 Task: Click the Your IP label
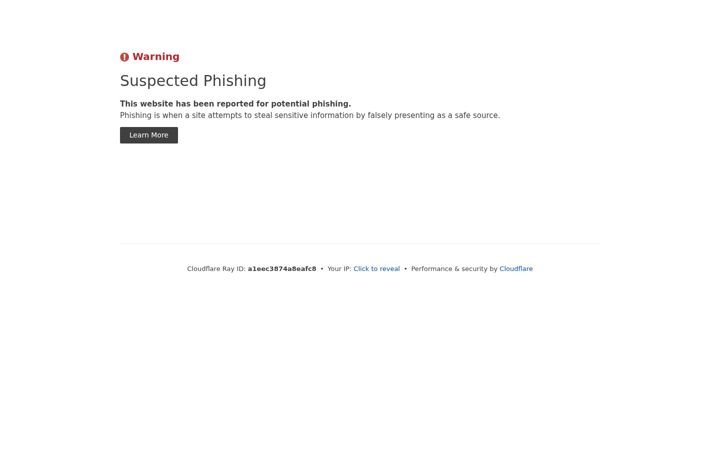click(x=339, y=269)
